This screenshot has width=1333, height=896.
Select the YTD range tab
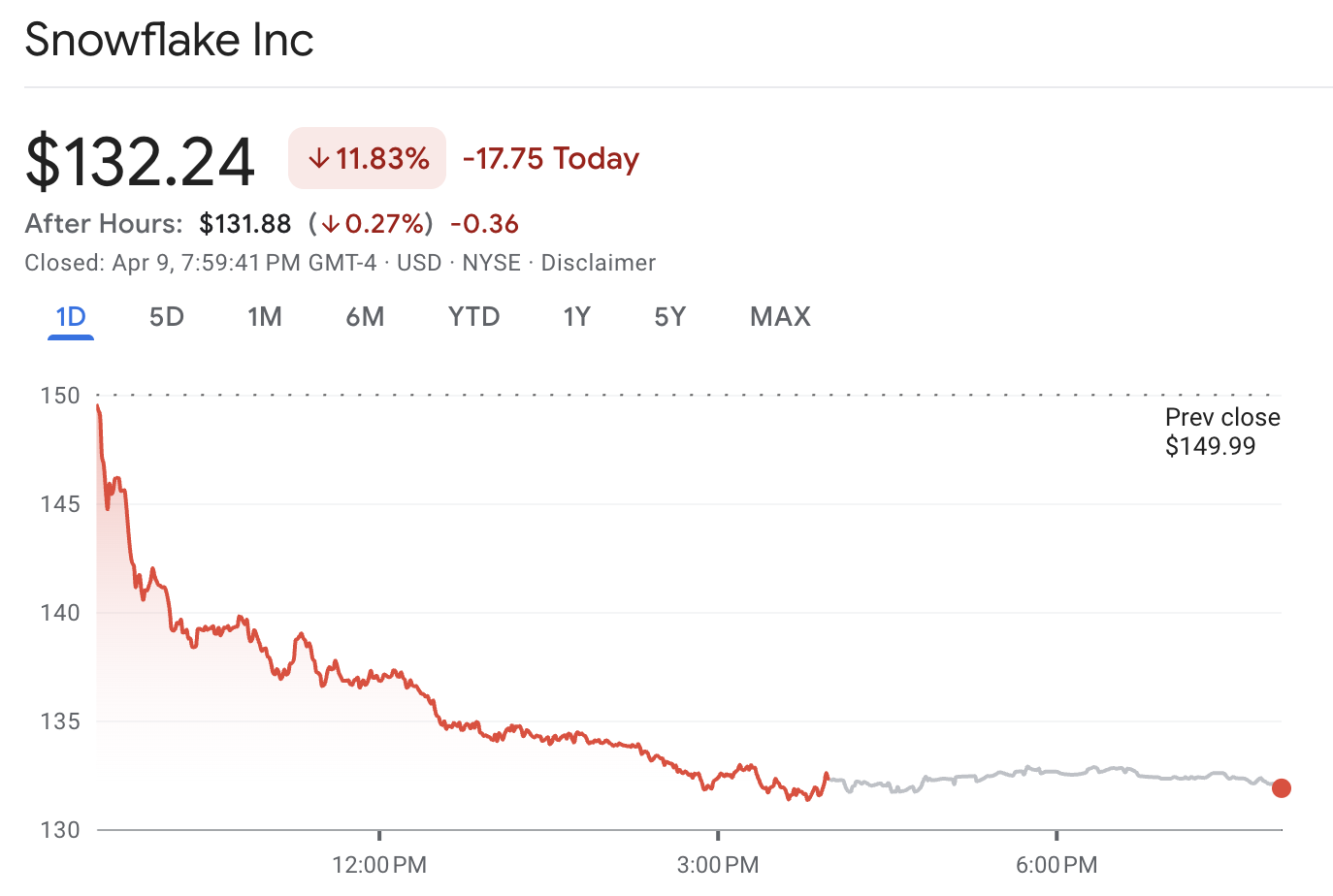473,317
